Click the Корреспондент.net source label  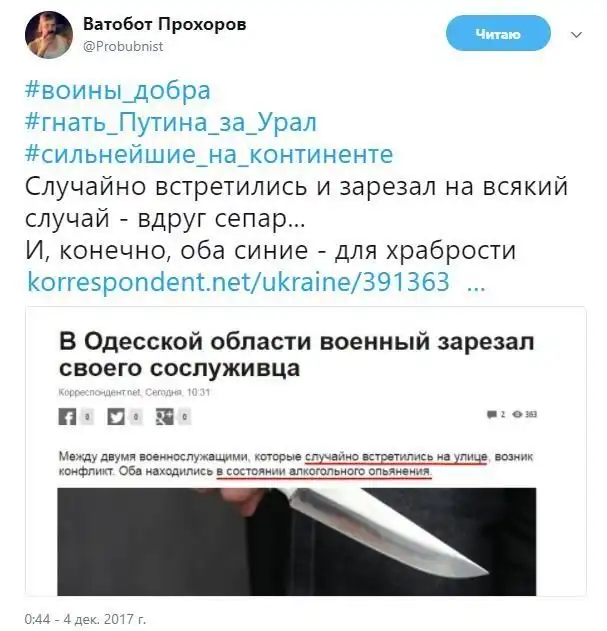click(99, 392)
